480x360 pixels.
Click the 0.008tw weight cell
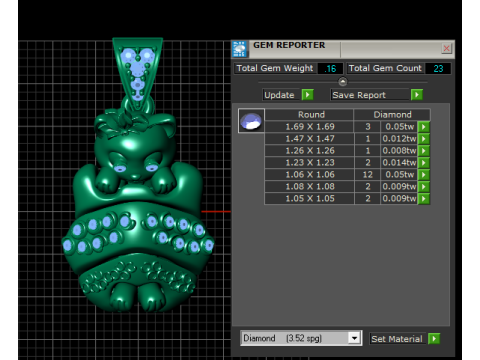(x=399, y=151)
